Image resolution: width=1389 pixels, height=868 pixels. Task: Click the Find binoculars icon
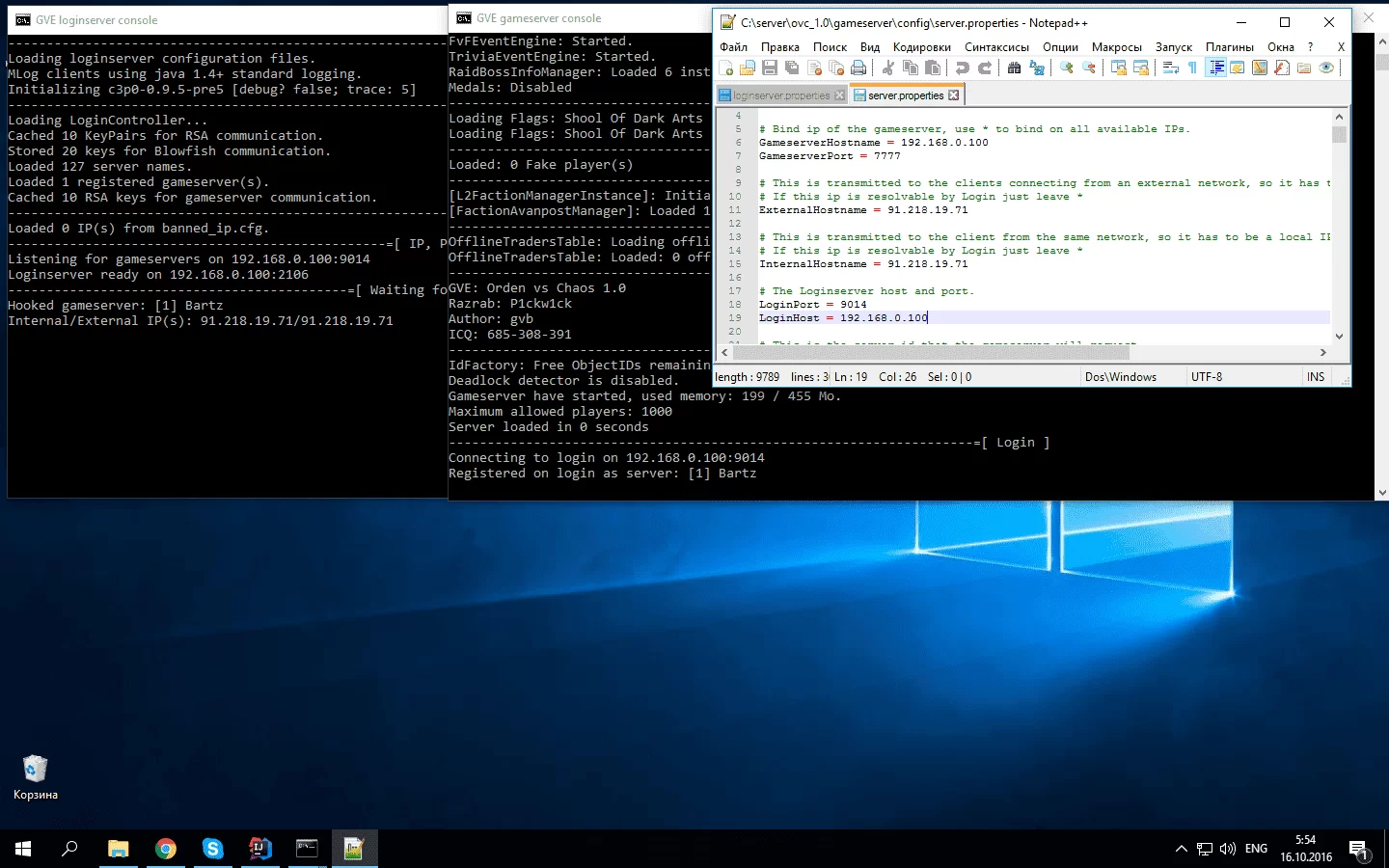tap(1014, 68)
